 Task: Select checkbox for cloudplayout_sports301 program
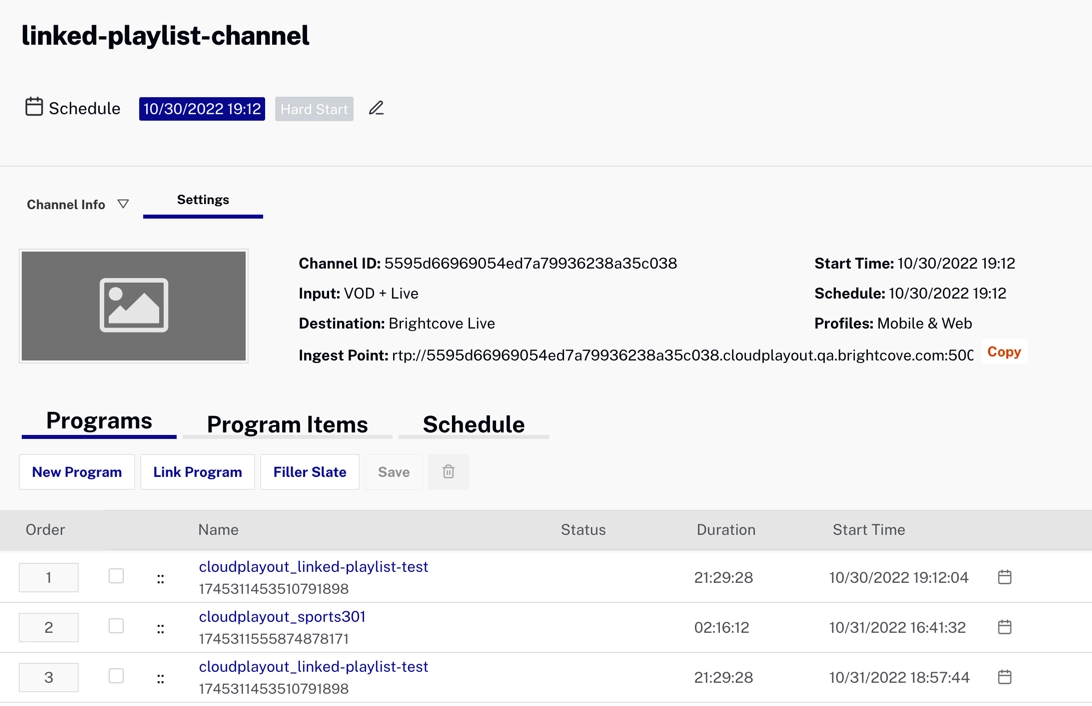[116, 626]
